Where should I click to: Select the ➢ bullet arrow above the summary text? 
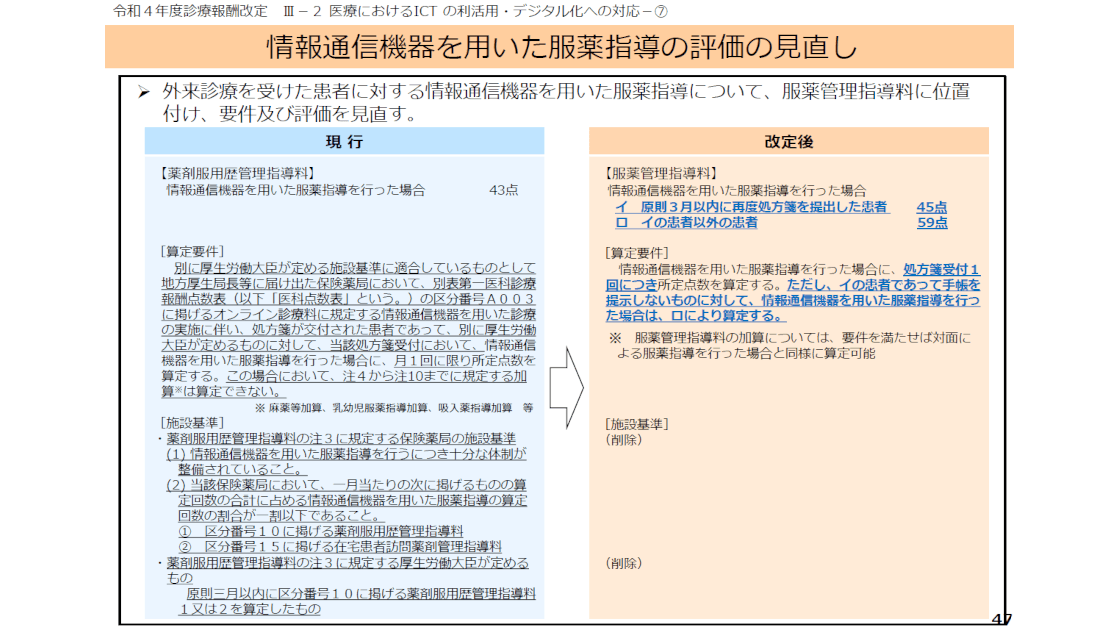(x=143, y=91)
